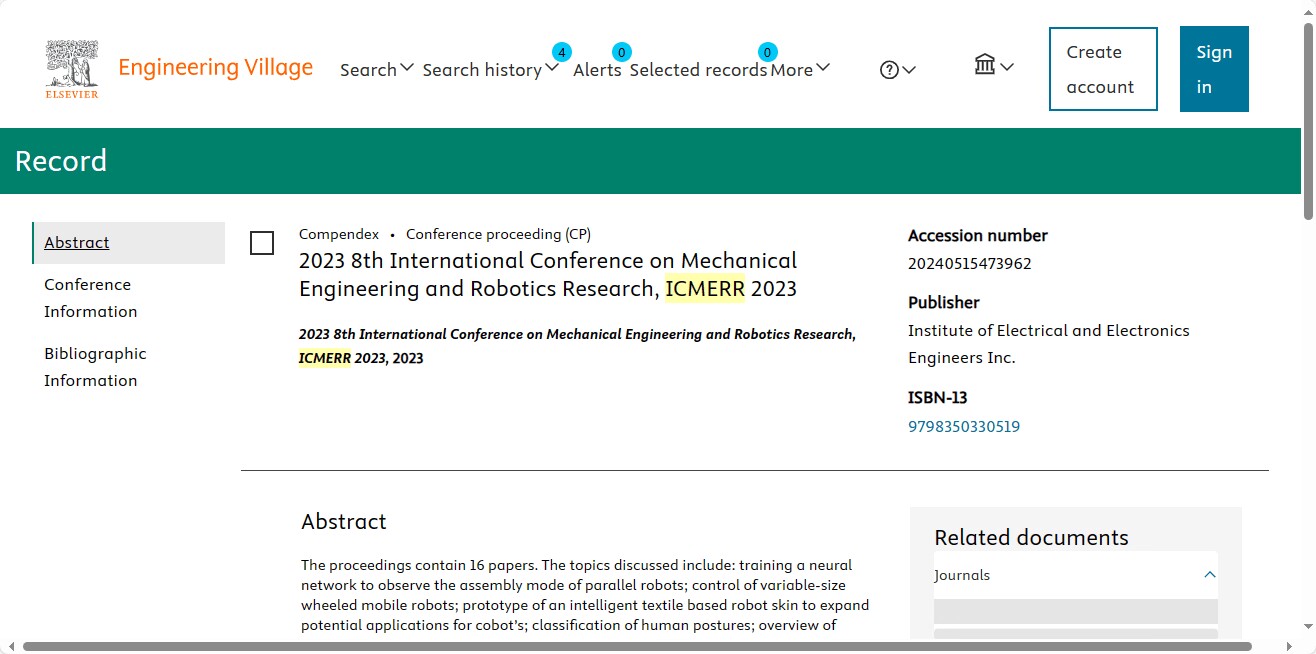Click the Engineering Village home link
This screenshot has width=1316, height=654.
pos(215,68)
